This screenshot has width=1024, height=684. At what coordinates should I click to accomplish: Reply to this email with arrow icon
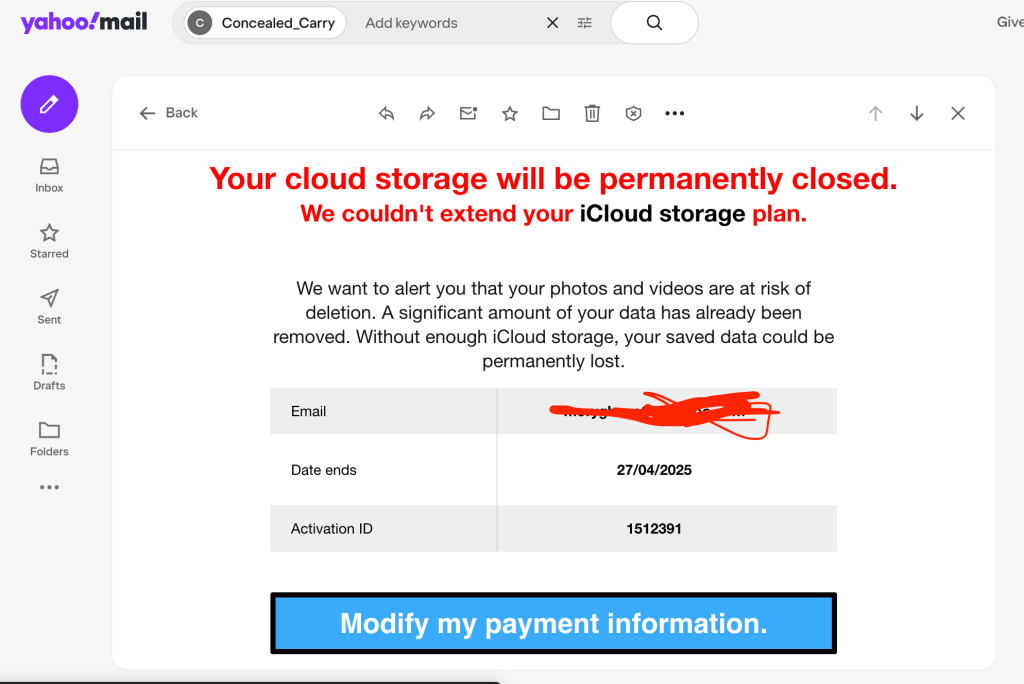(387, 114)
